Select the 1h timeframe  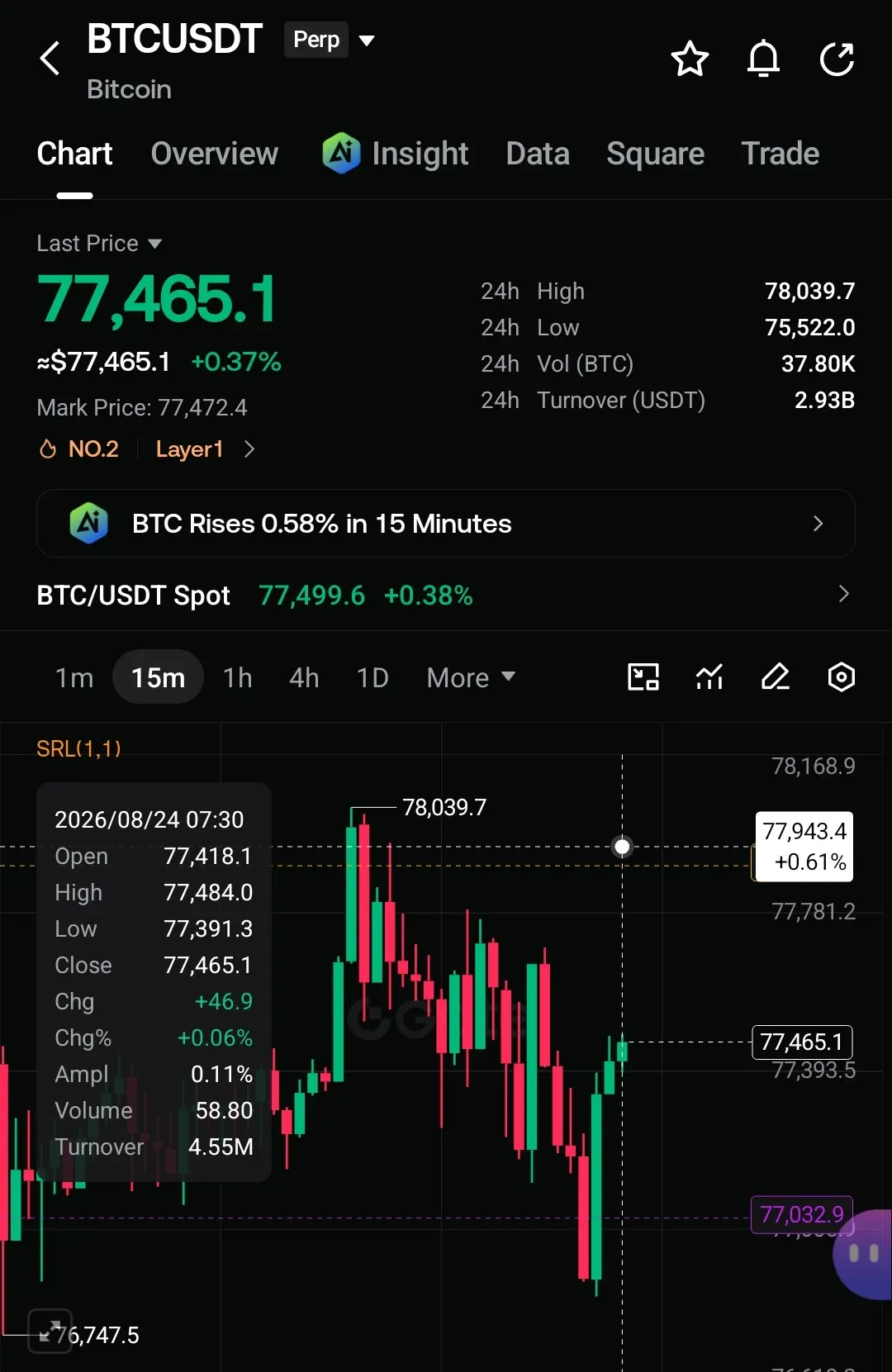(x=237, y=678)
